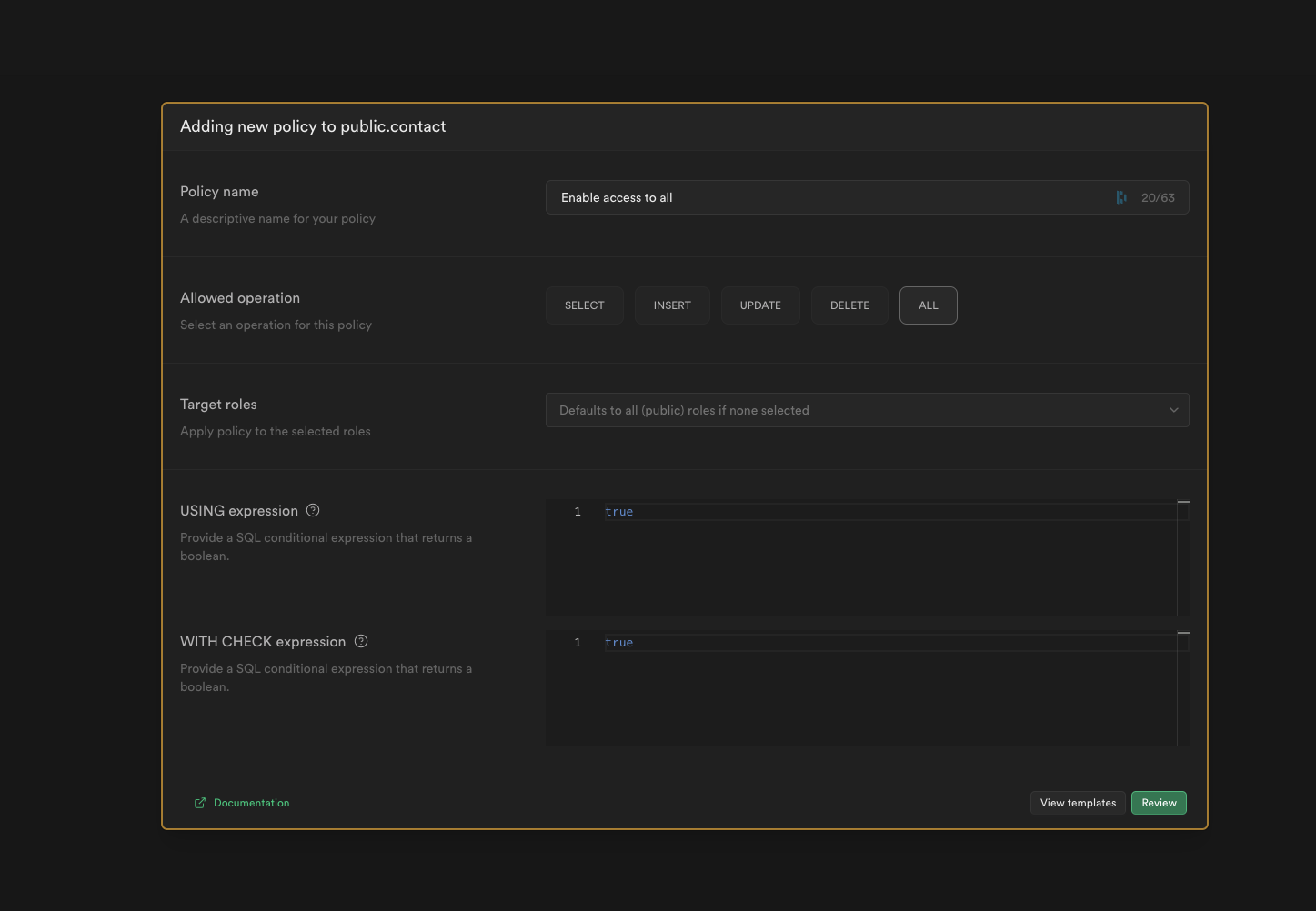Image resolution: width=1316 pixels, height=911 pixels.
Task: Open View templates
Action: [x=1078, y=802]
